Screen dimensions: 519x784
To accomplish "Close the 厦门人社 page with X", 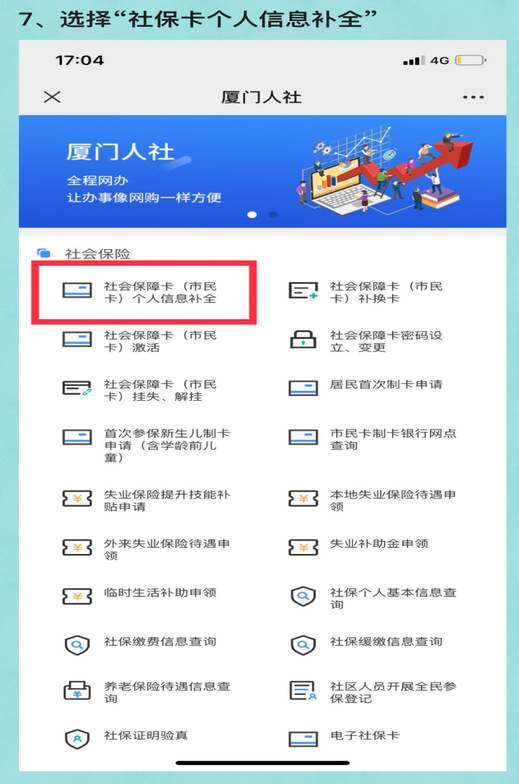I will coord(52,97).
